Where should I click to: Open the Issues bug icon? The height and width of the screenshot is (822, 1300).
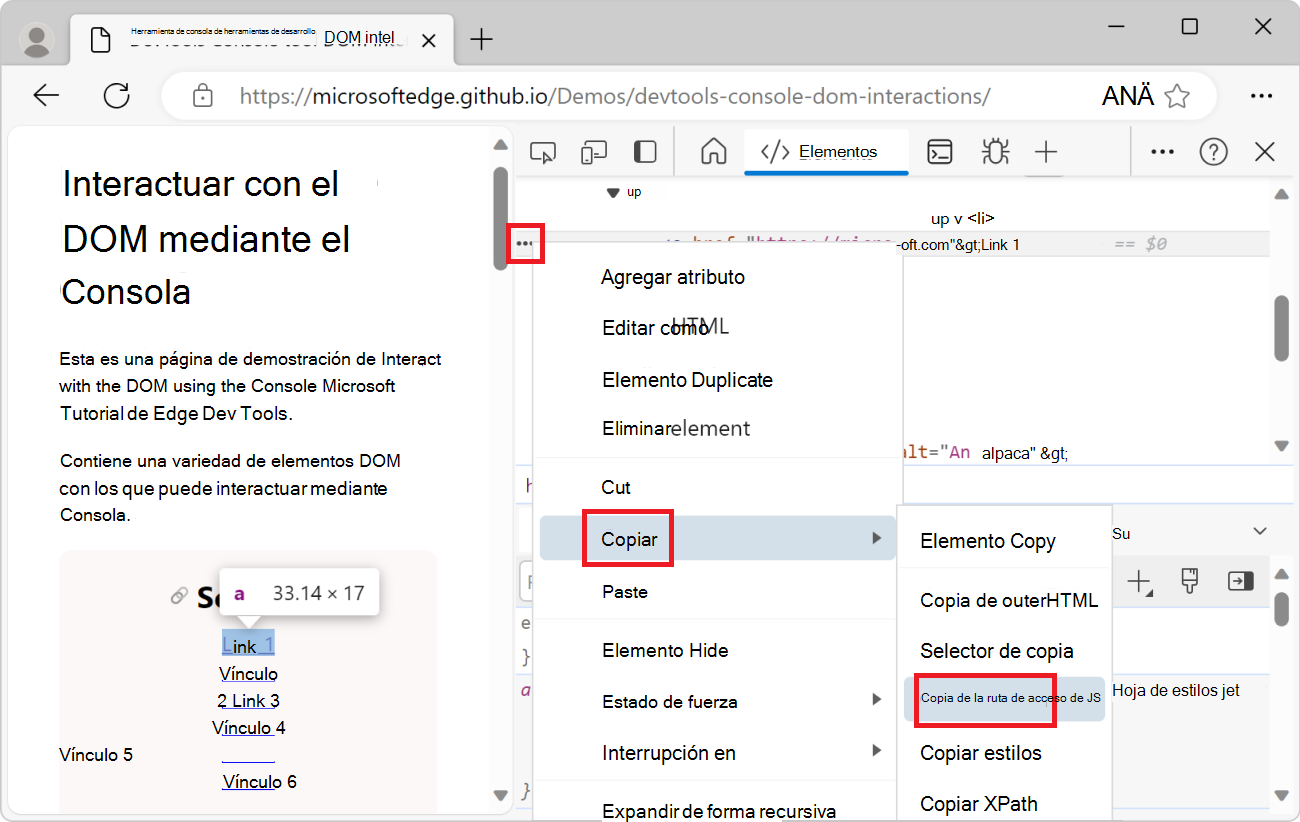[994, 151]
